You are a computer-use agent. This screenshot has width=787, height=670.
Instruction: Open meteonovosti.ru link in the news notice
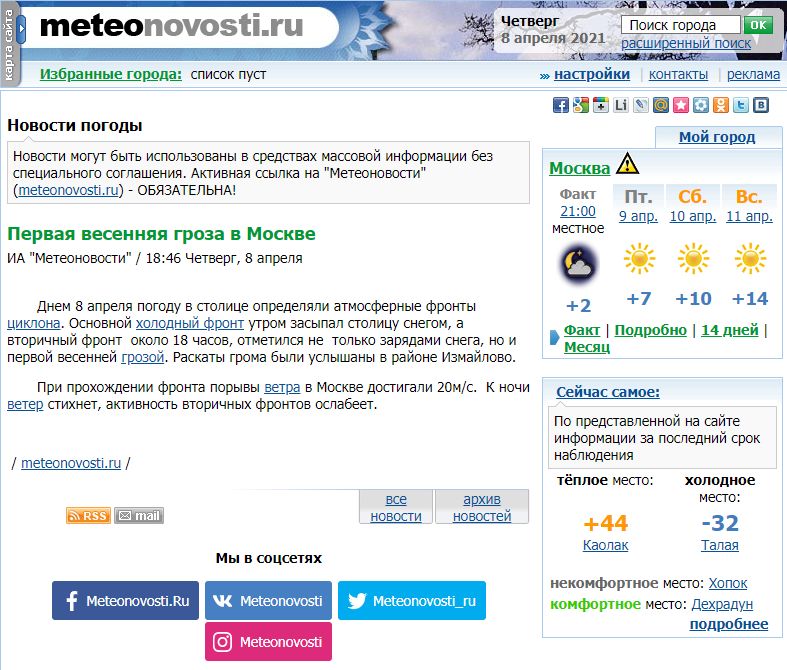point(68,190)
